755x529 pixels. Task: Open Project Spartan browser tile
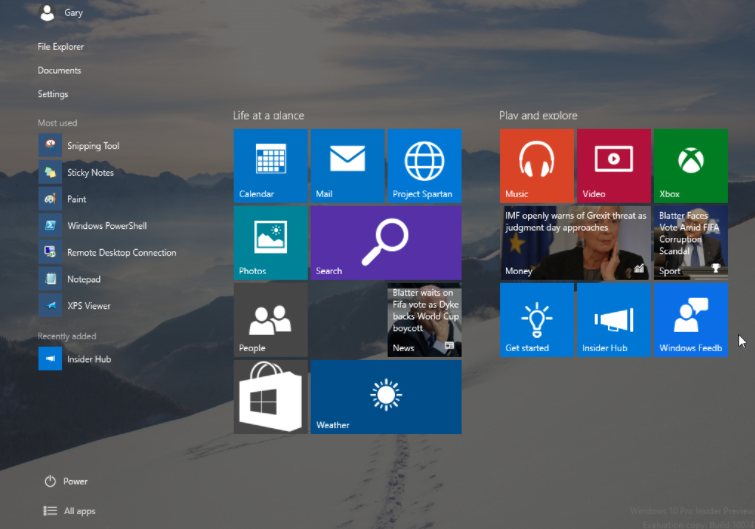pyautogui.click(x=423, y=166)
